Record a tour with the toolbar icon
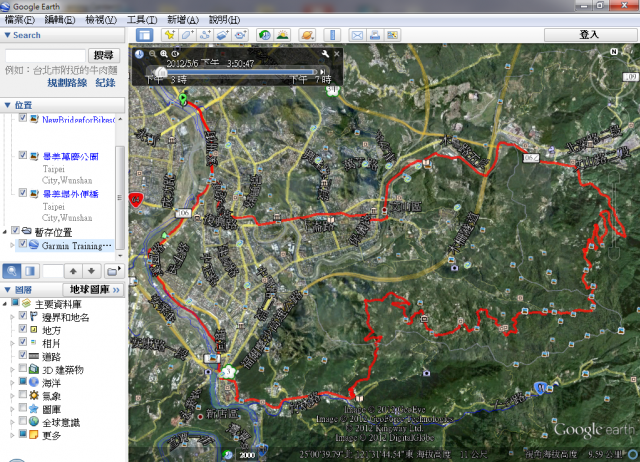This screenshot has width=640, height=462. (x=241, y=35)
